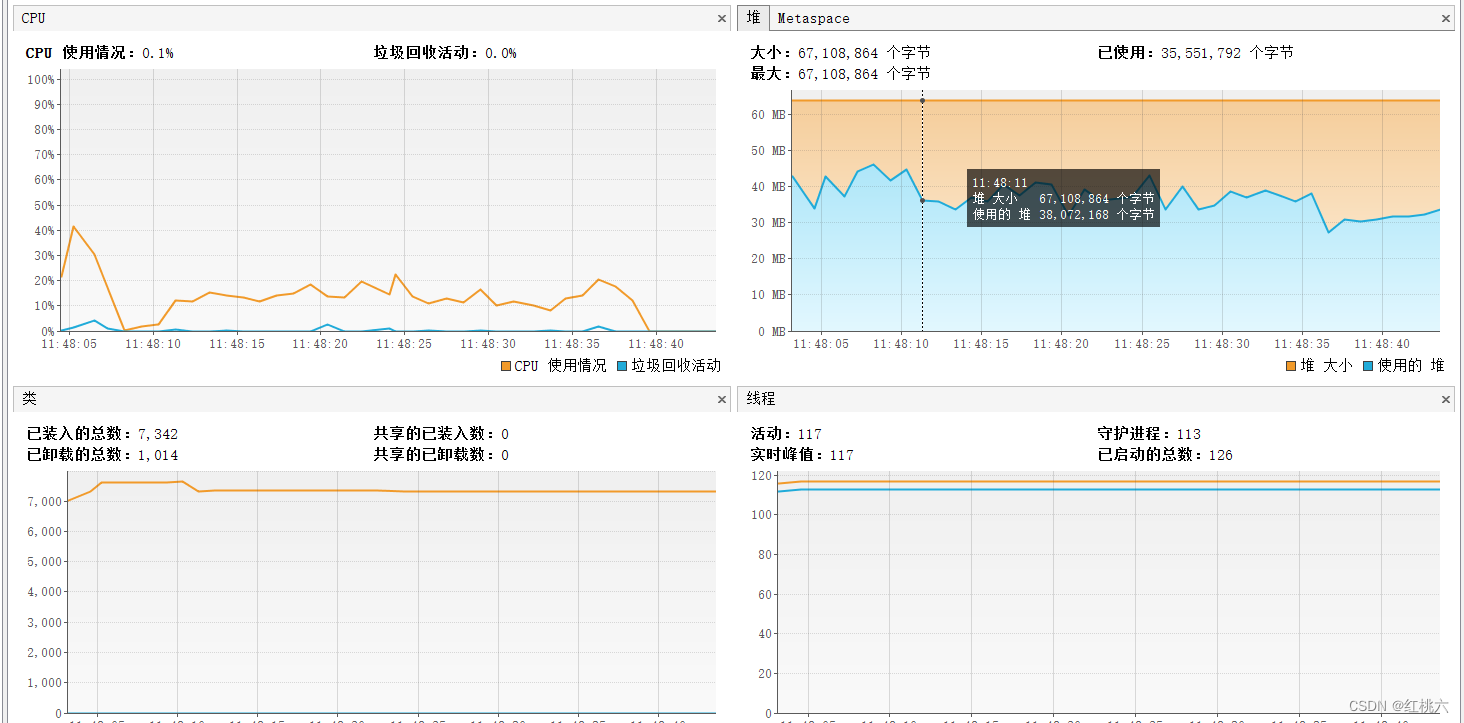Screen dimensions: 1464x723
Task: Click the 已启动的总数: 126 text
Action: coord(1165,455)
